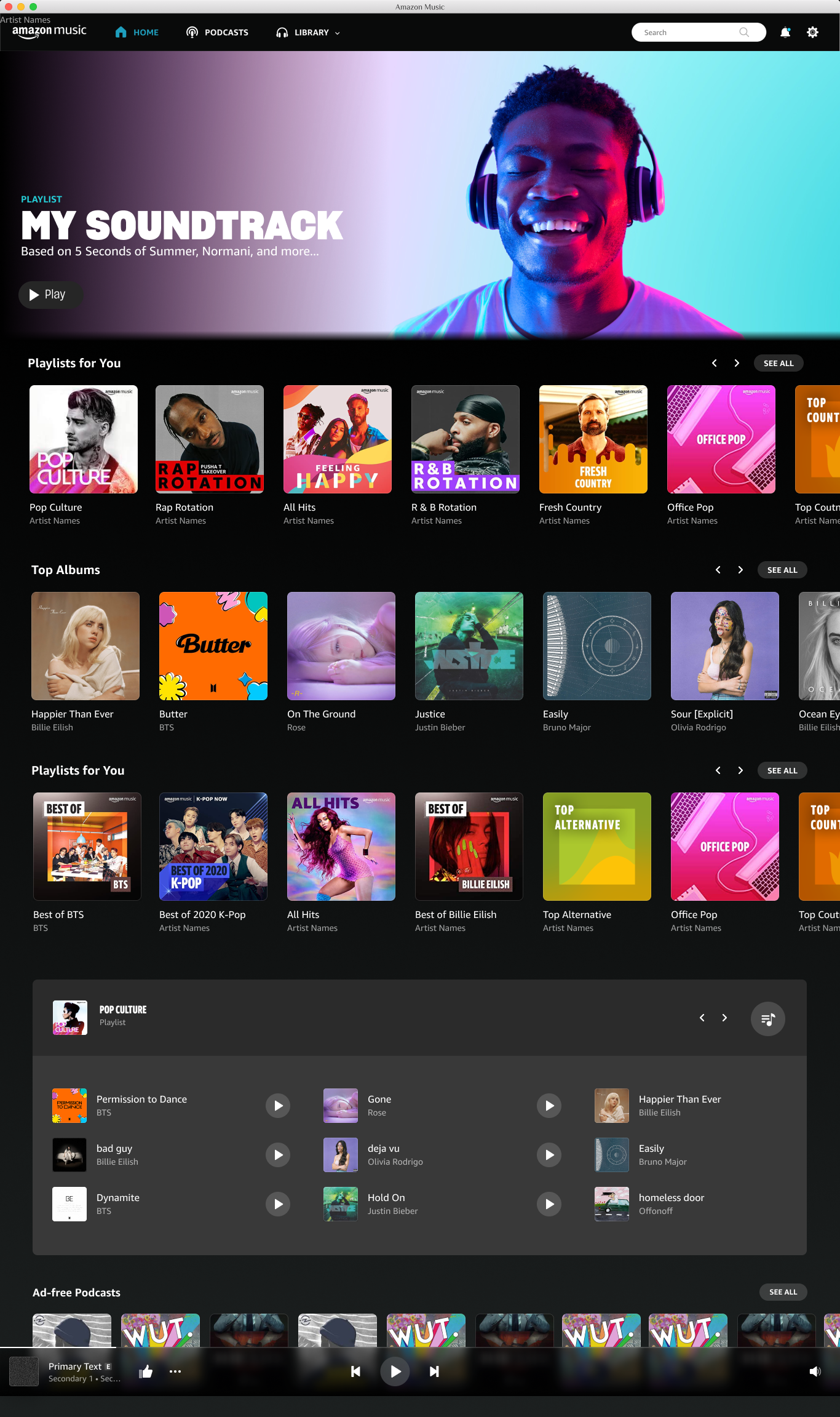Open the notifications bell icon
The height and width of the screenshot is (1417, 840).
pyautogui.click(x=785, y=33)
